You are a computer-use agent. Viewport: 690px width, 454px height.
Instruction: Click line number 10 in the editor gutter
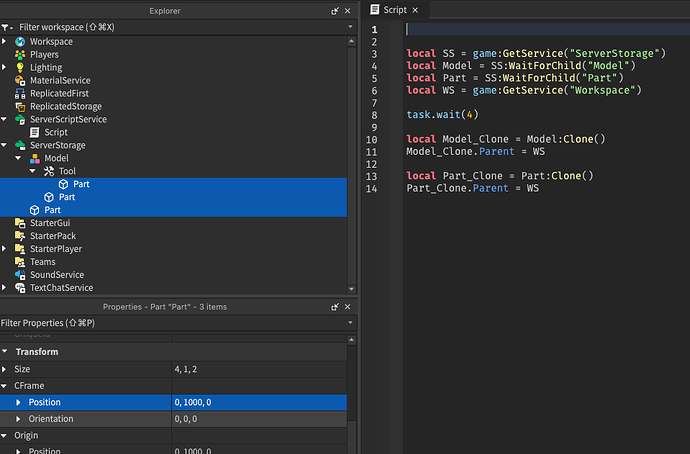pyautogui.click(x=371, y=139)
